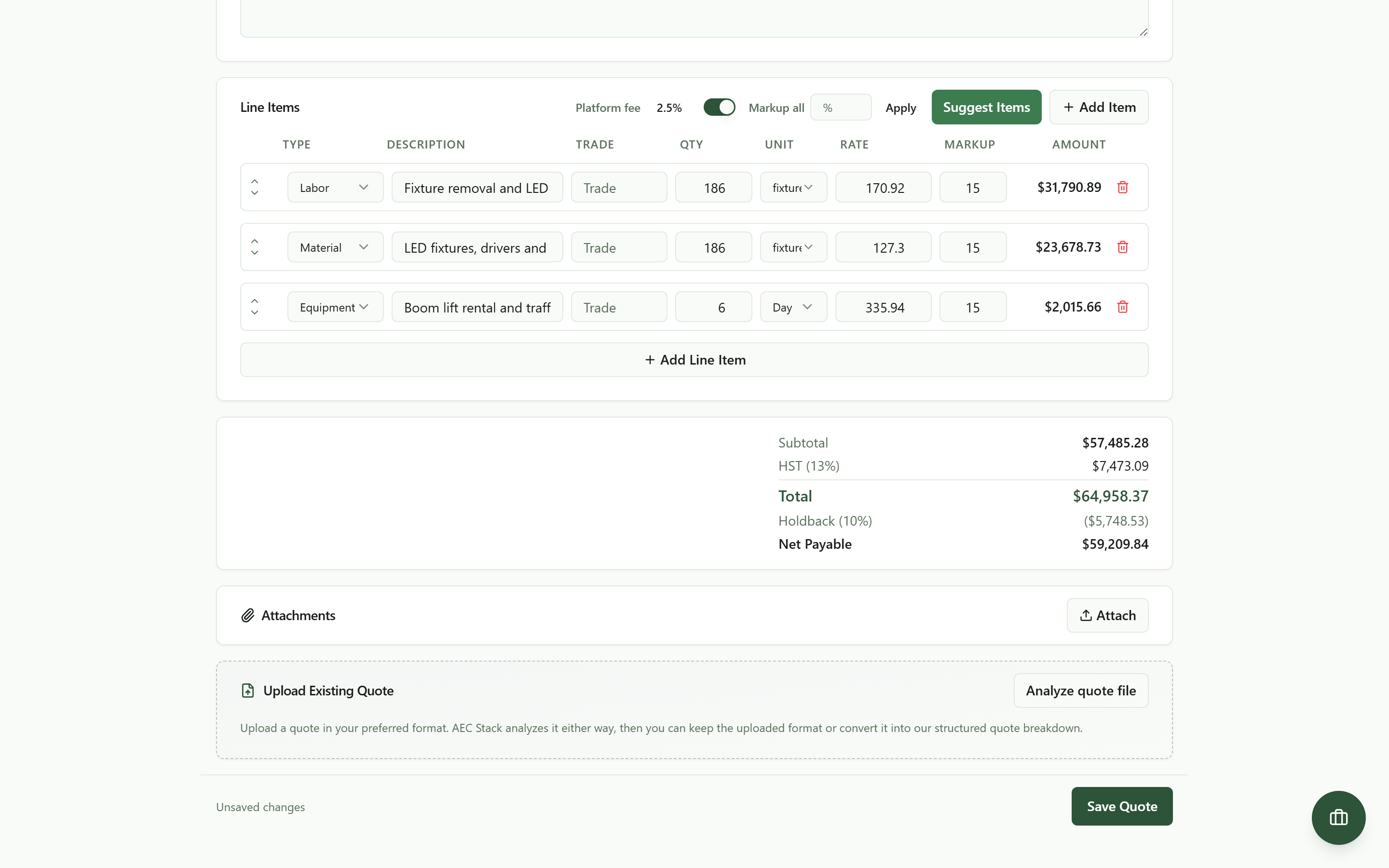Move Equipment row down arrow
Viewport: 1389px width, 868px height.
pyautogui.click(x=255, y=313)
